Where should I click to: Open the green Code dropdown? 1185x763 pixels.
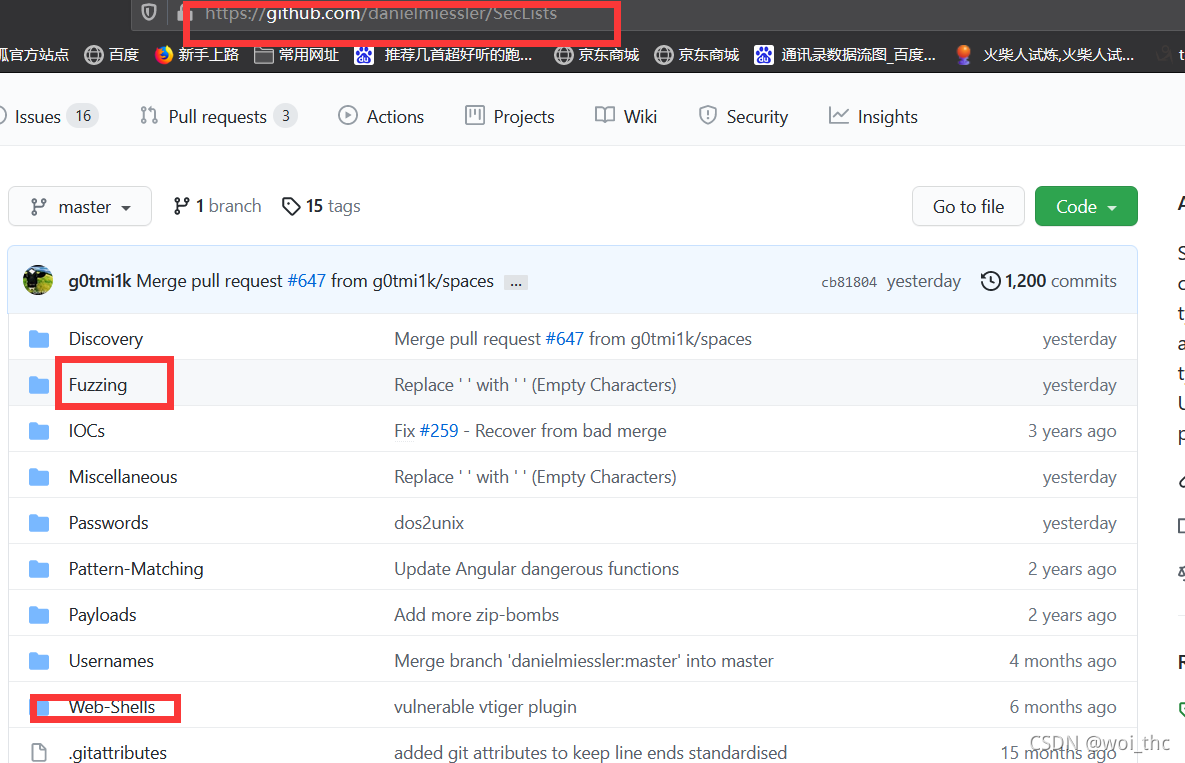(1086, 206)
